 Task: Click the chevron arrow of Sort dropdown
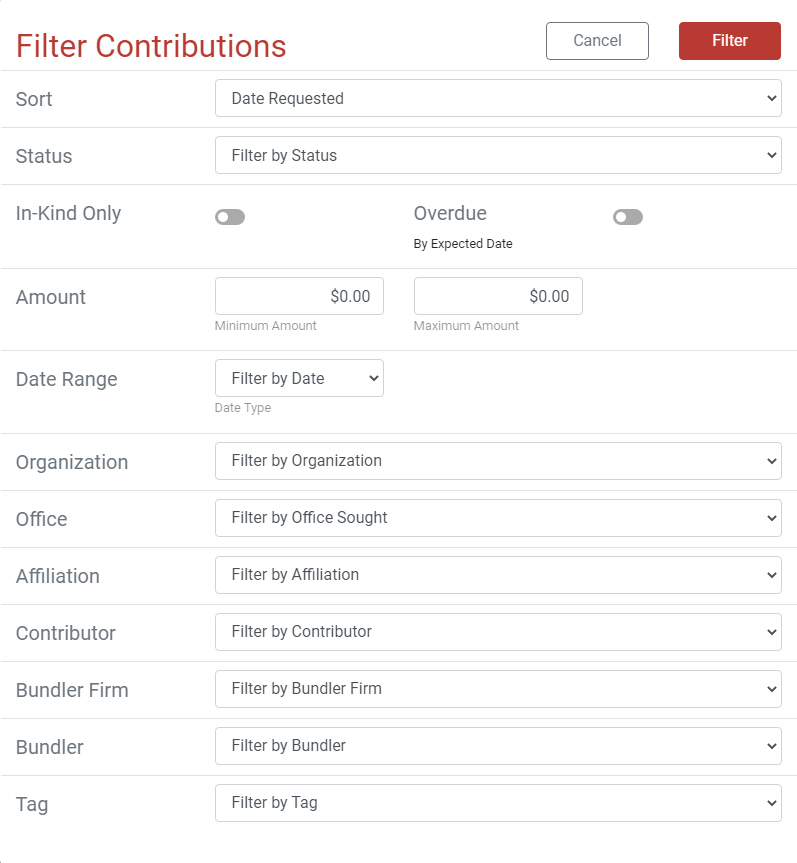(772, 98)
